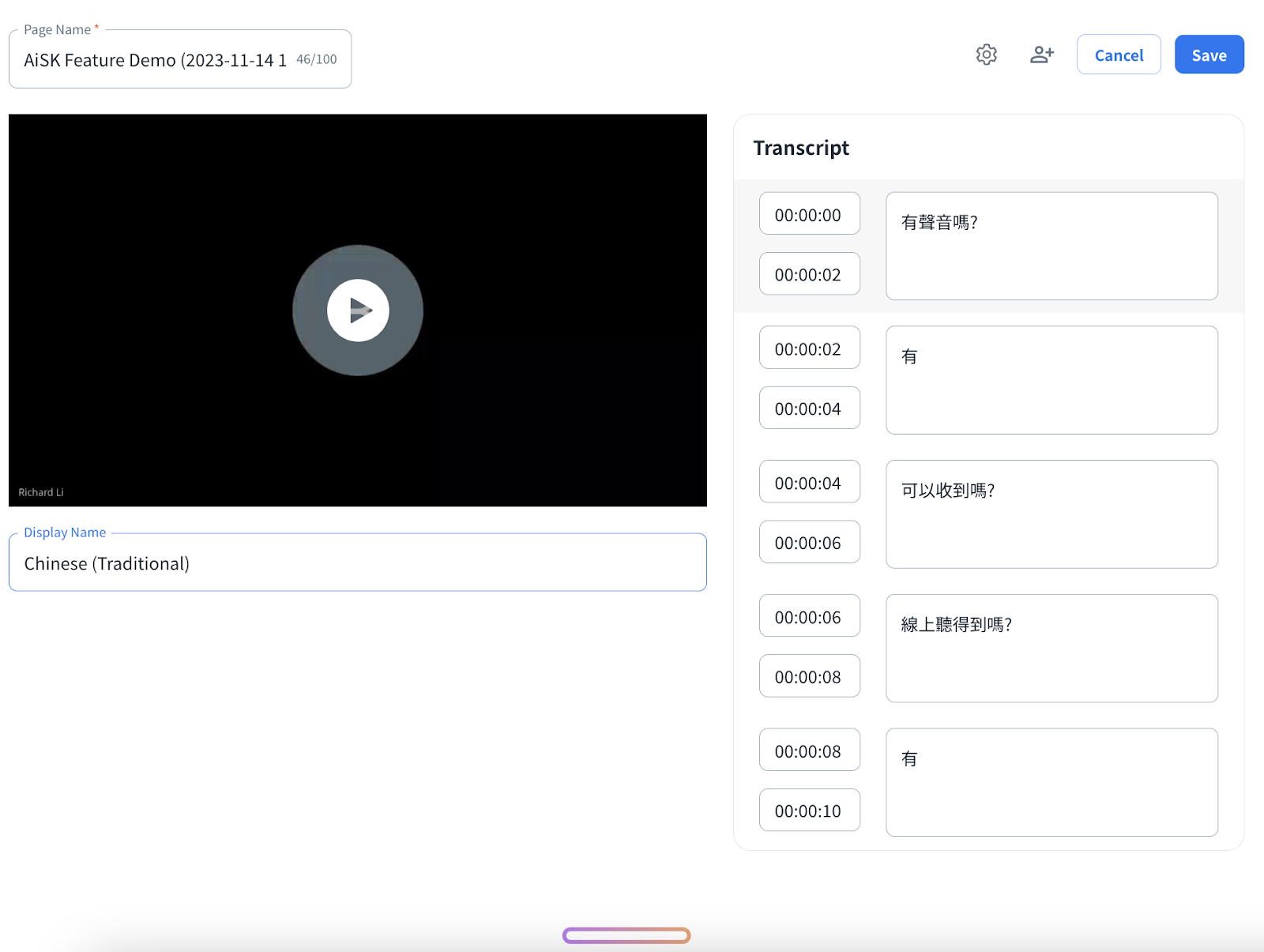
Task: Click the Cancel button
Action: 1118,55
